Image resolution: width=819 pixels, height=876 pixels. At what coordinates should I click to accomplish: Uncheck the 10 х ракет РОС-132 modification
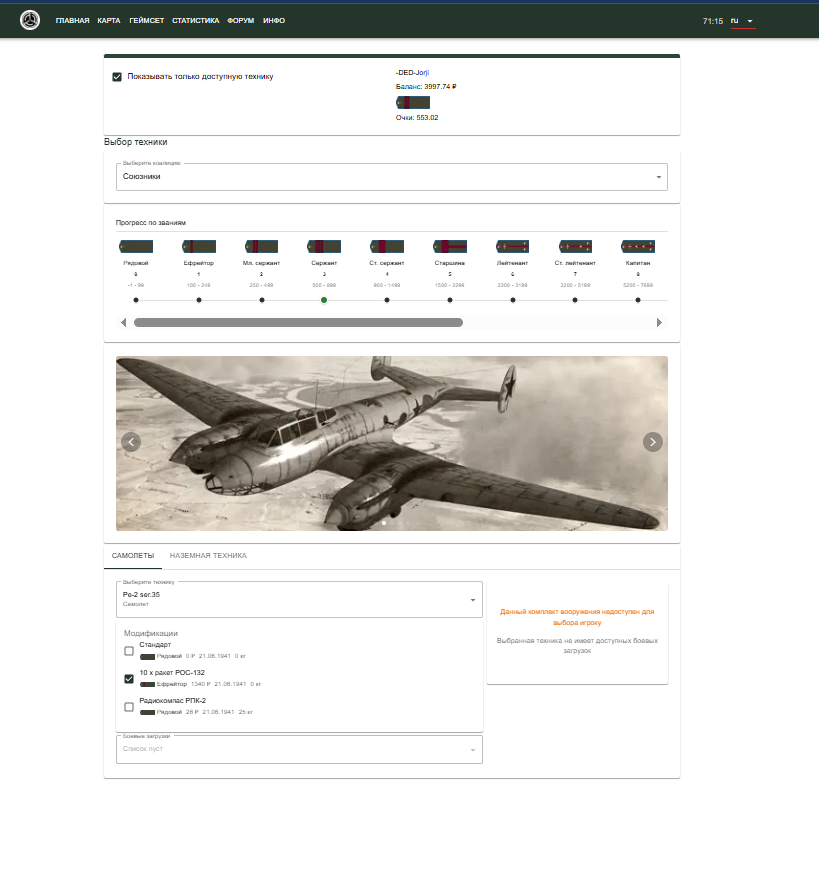129,679
